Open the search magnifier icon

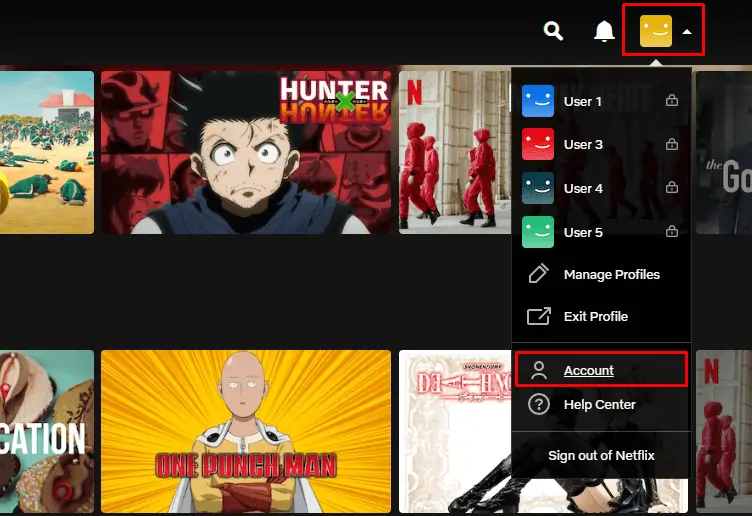coord(553,31)
